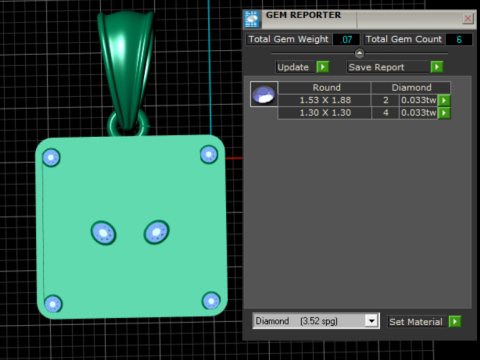Screen dimensions: 480x360
Task: Select the center-left oval gem
Action: coord(103,233)
